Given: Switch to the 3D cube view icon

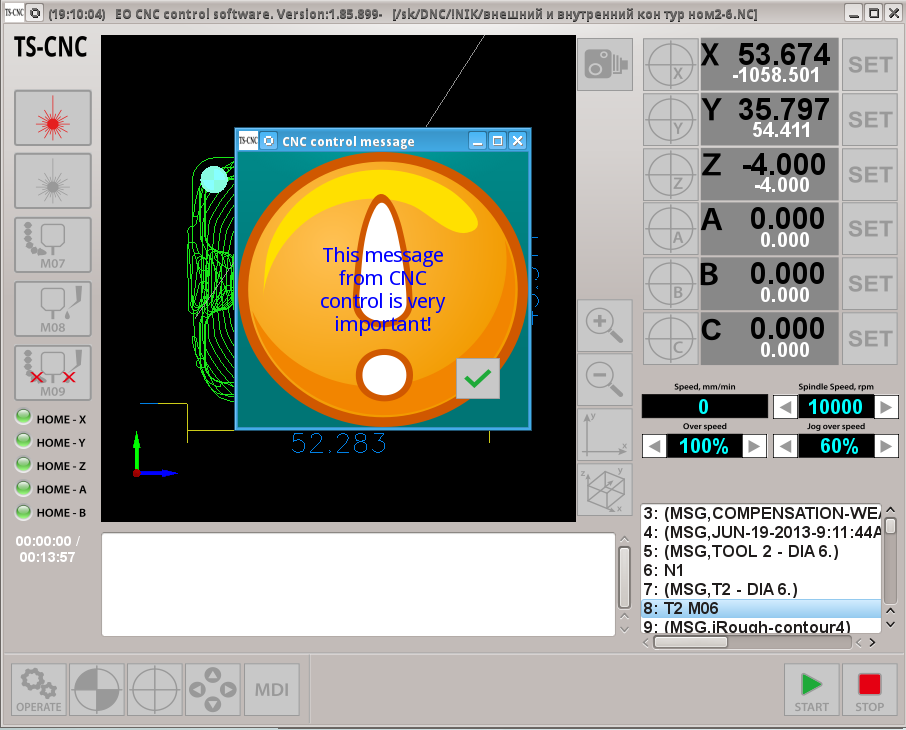Looking at the screenshot, I should coord(605,489).
